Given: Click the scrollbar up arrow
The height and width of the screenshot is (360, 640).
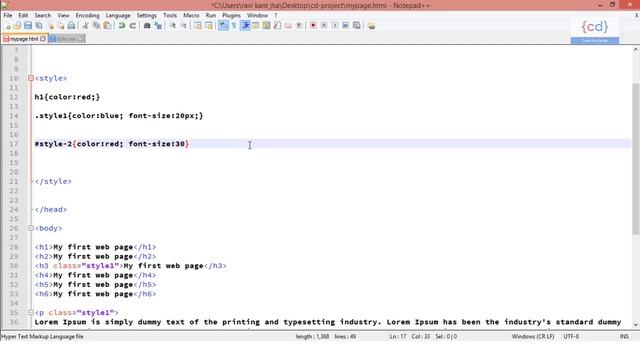Looking at the screenshot, I should [x=636, y=50].
